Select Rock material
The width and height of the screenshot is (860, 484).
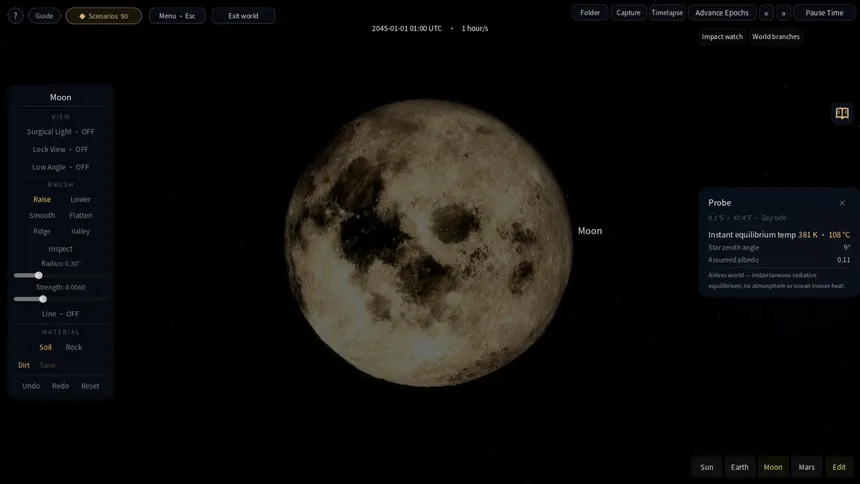(x=73, y=347)
